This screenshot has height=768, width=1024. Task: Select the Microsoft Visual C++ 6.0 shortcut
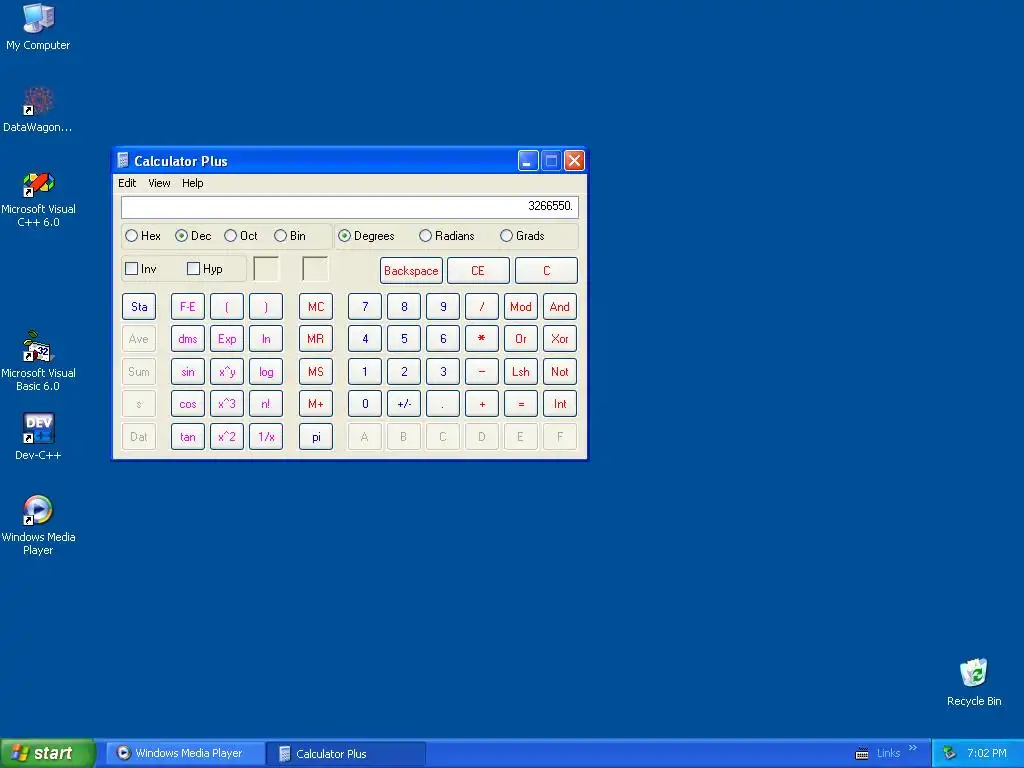[x=38, y=199]
